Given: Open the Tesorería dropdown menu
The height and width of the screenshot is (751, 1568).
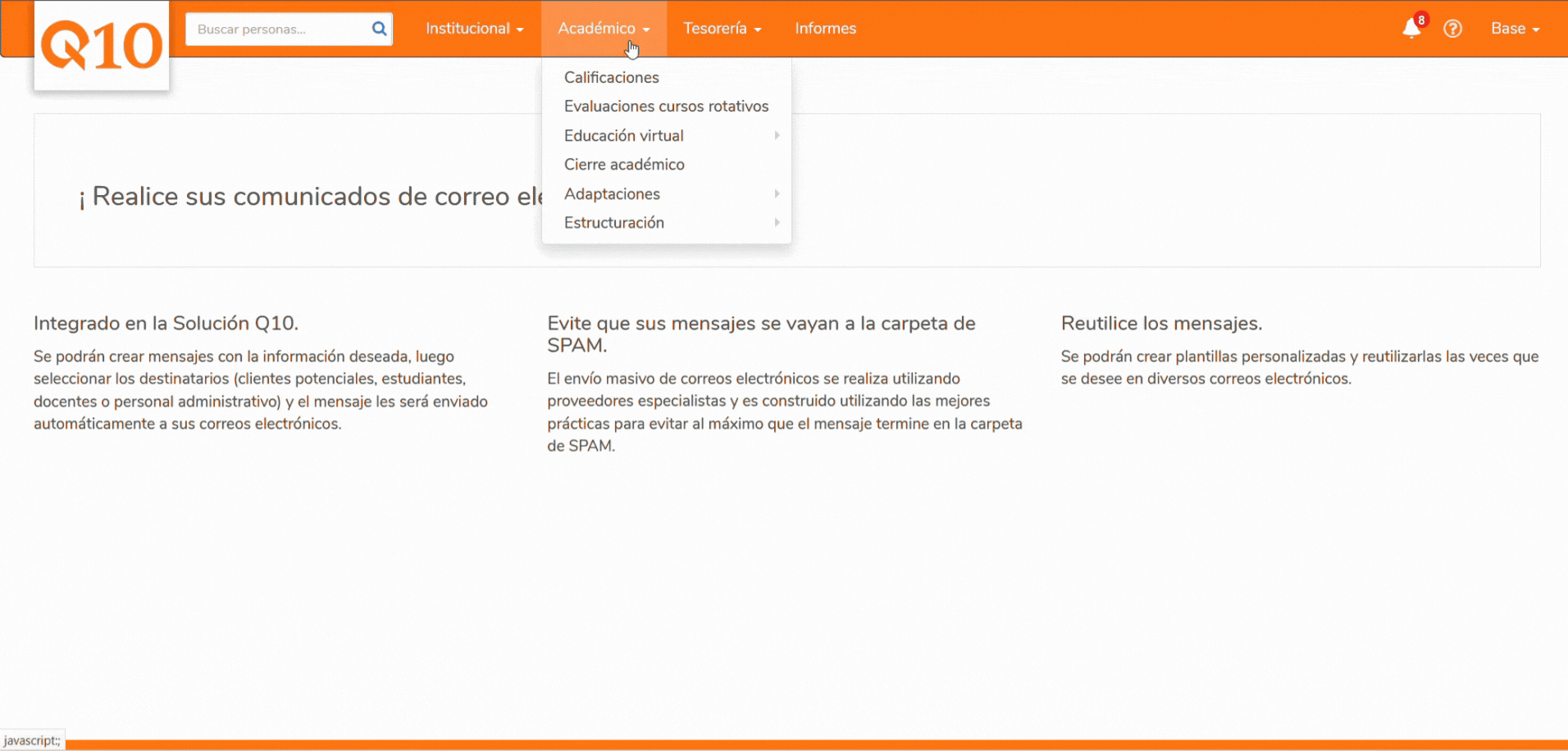Looking at the screenshot, I should [x=722, y=29].
